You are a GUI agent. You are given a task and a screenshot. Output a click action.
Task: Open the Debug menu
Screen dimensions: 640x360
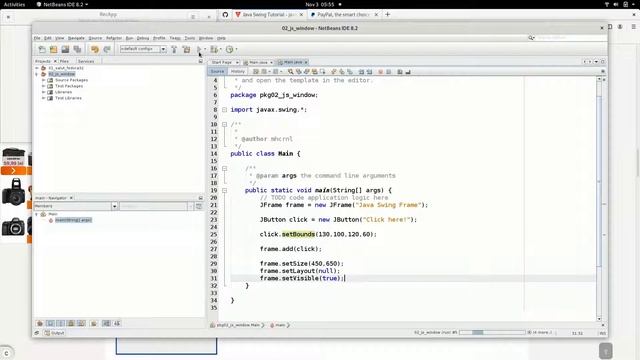coord(143,38)
